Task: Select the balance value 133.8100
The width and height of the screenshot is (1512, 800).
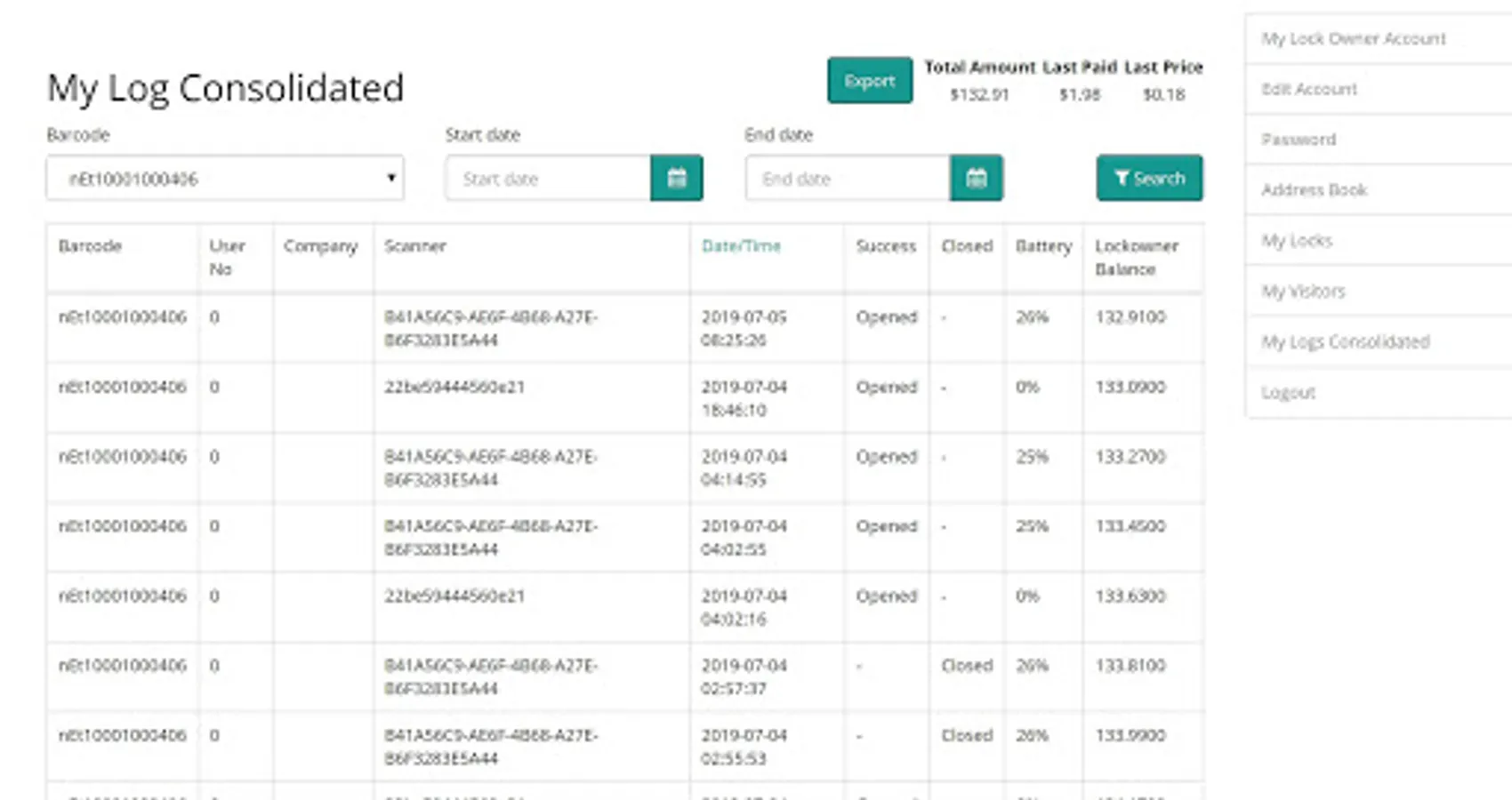Action: pyautogui.click(x=1130, y=666)
